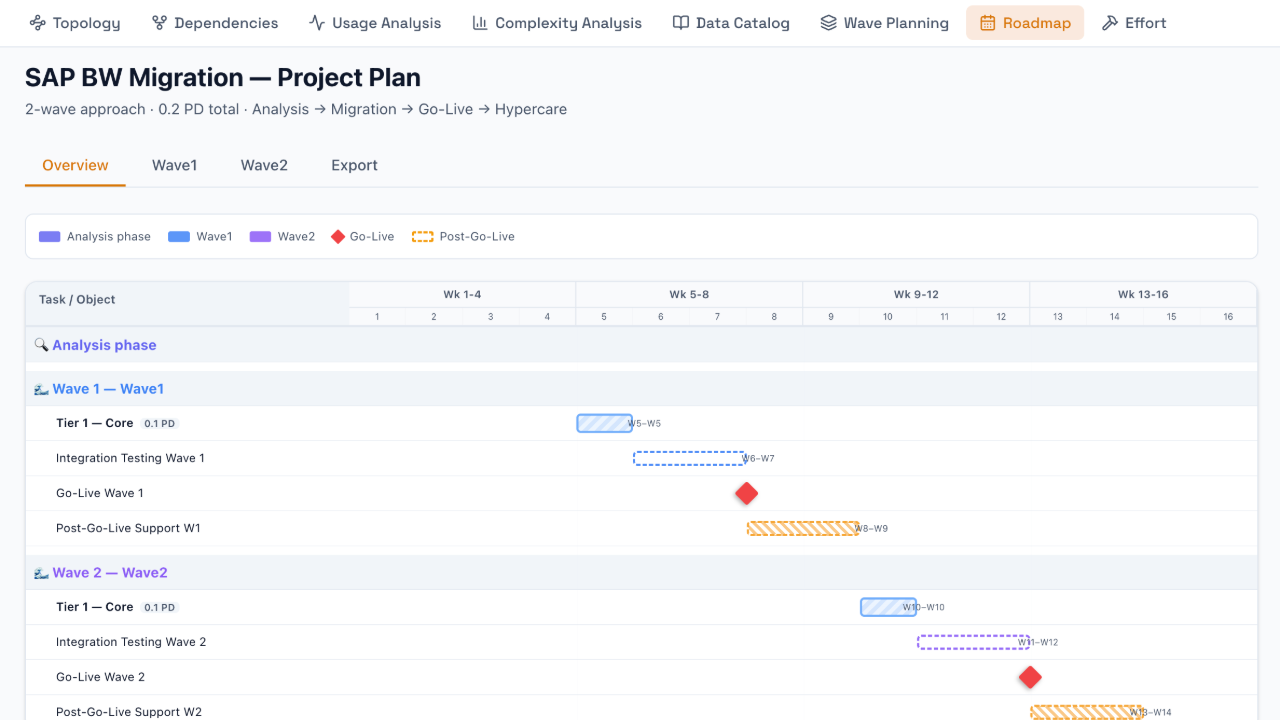Screen dimensions: 1280x720
Task: Open the Topology tab
Action: coord(75,23)
